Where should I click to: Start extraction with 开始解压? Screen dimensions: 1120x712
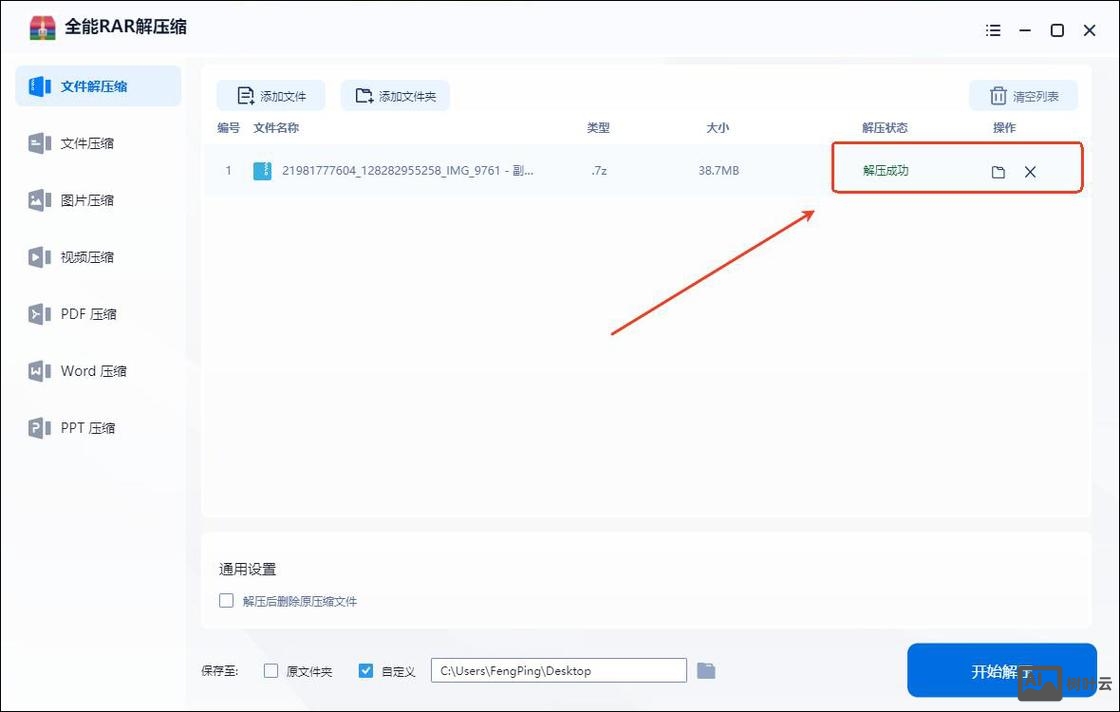(x=1001, y=670)
